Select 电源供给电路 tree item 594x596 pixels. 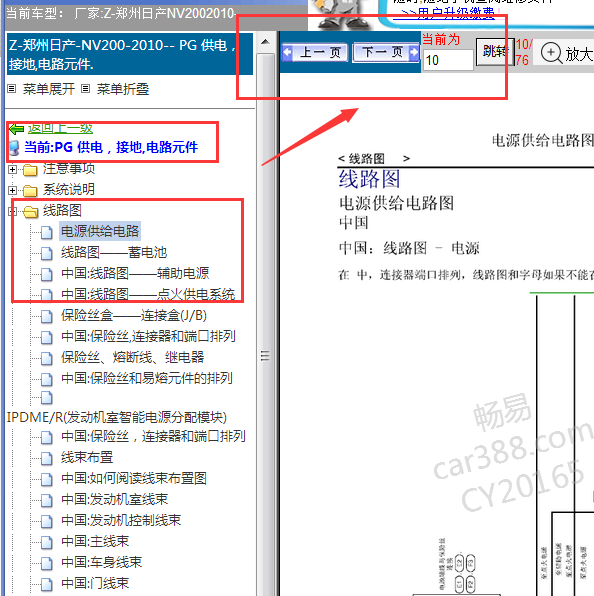[100, 231]
